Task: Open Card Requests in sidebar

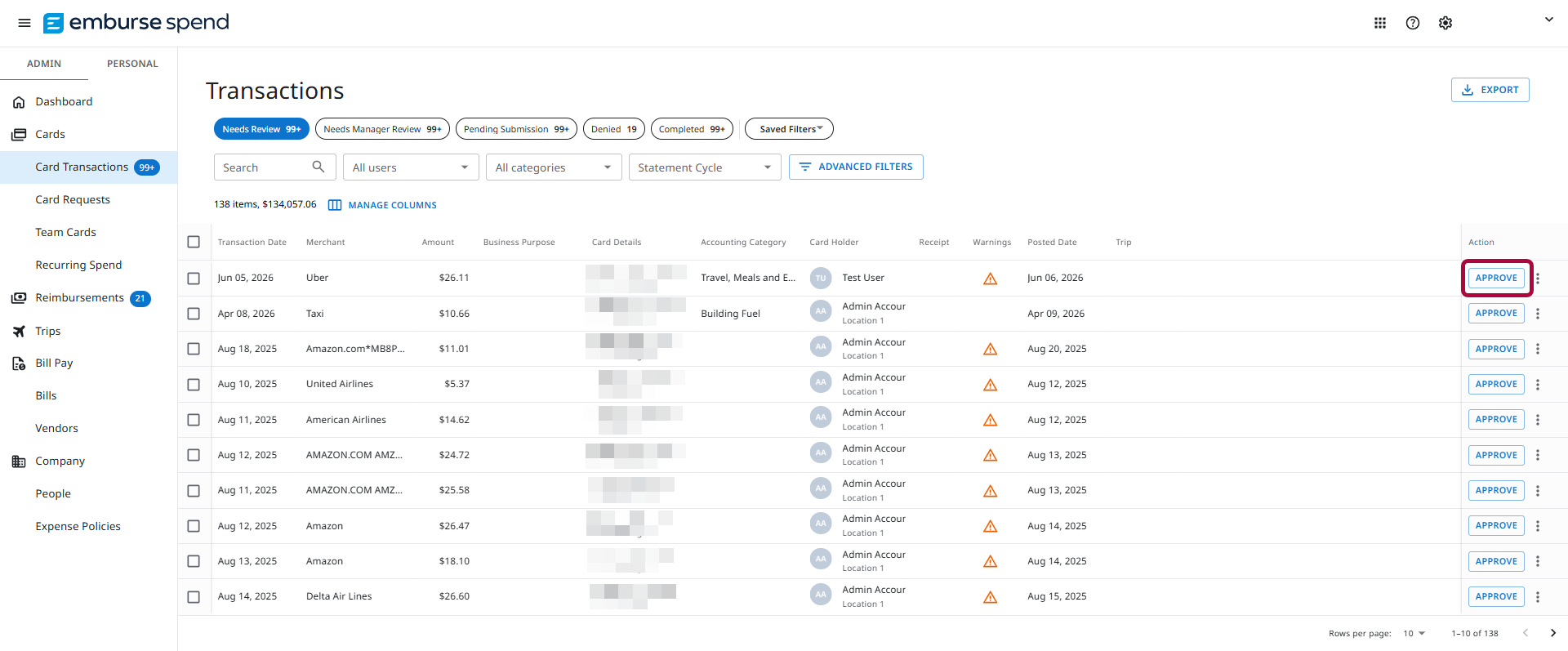Action: pyautogui.click(x=73, y=199)
